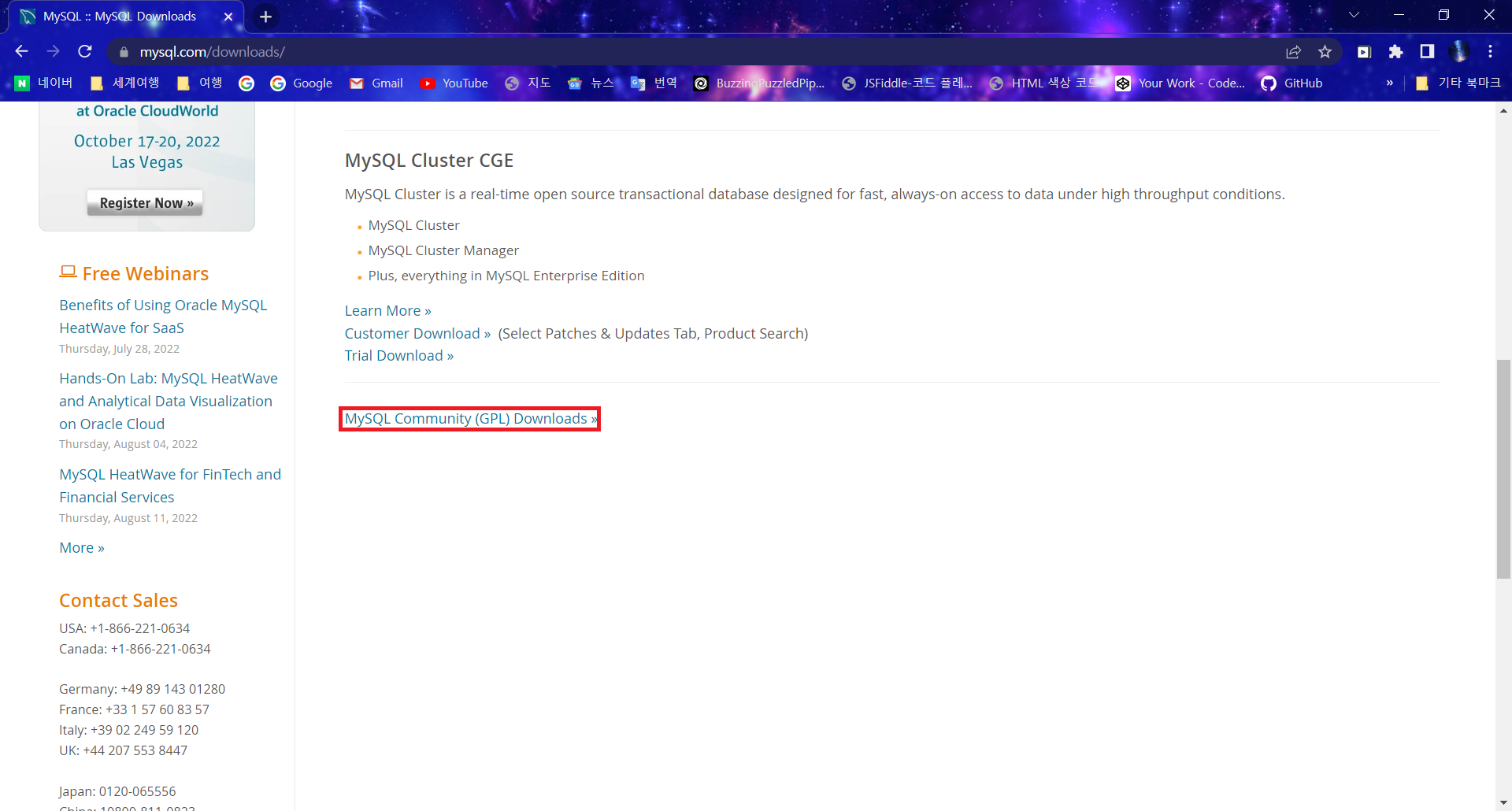Open the Gmail bookmark

376,83
